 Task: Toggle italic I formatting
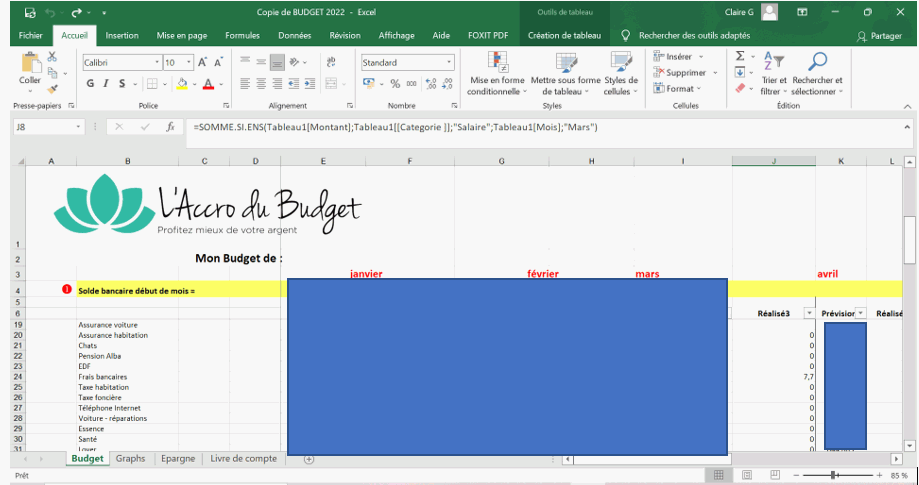coord(106,84)
